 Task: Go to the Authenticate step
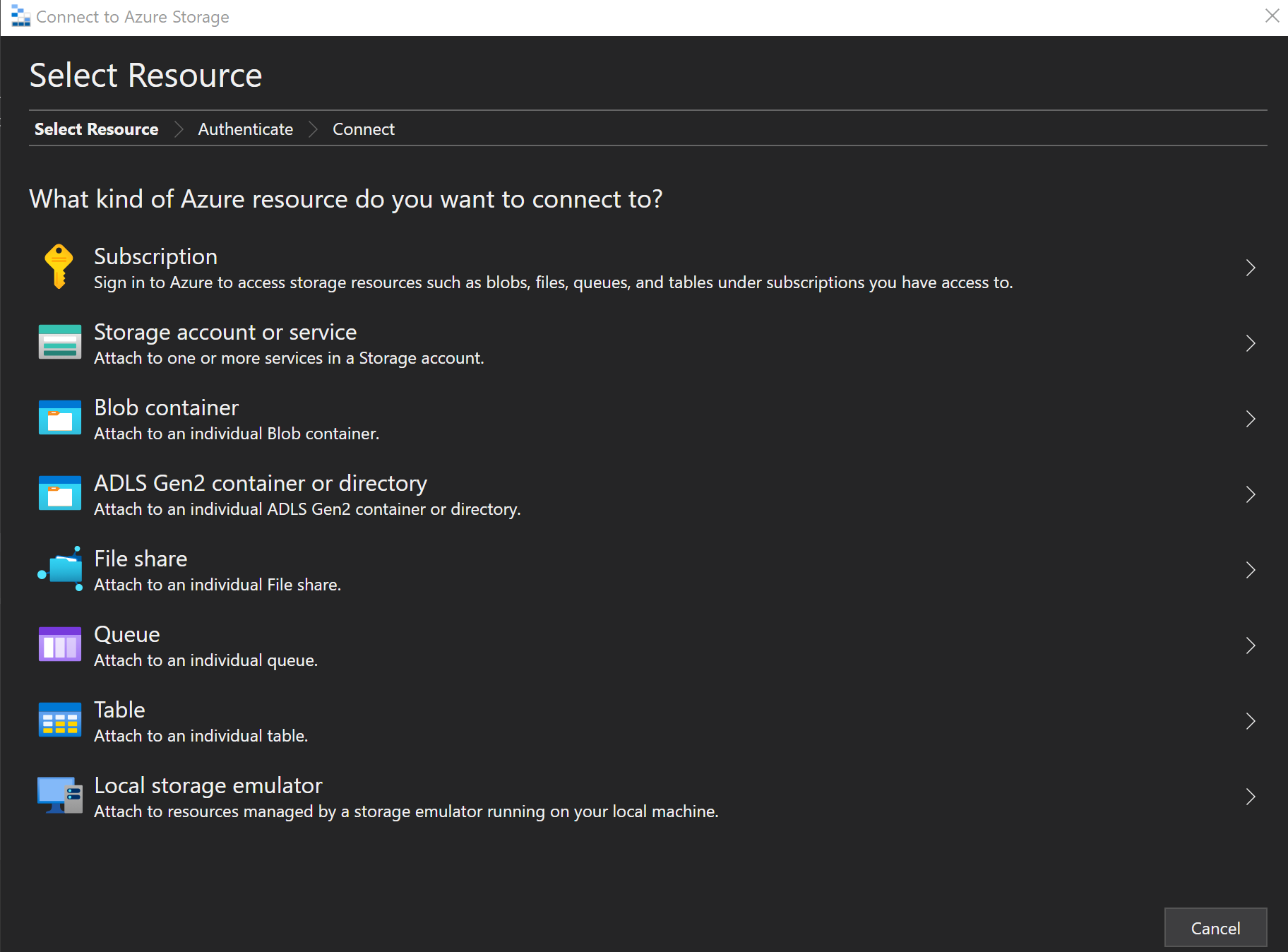pyautogui.click(x=245, y=129)
